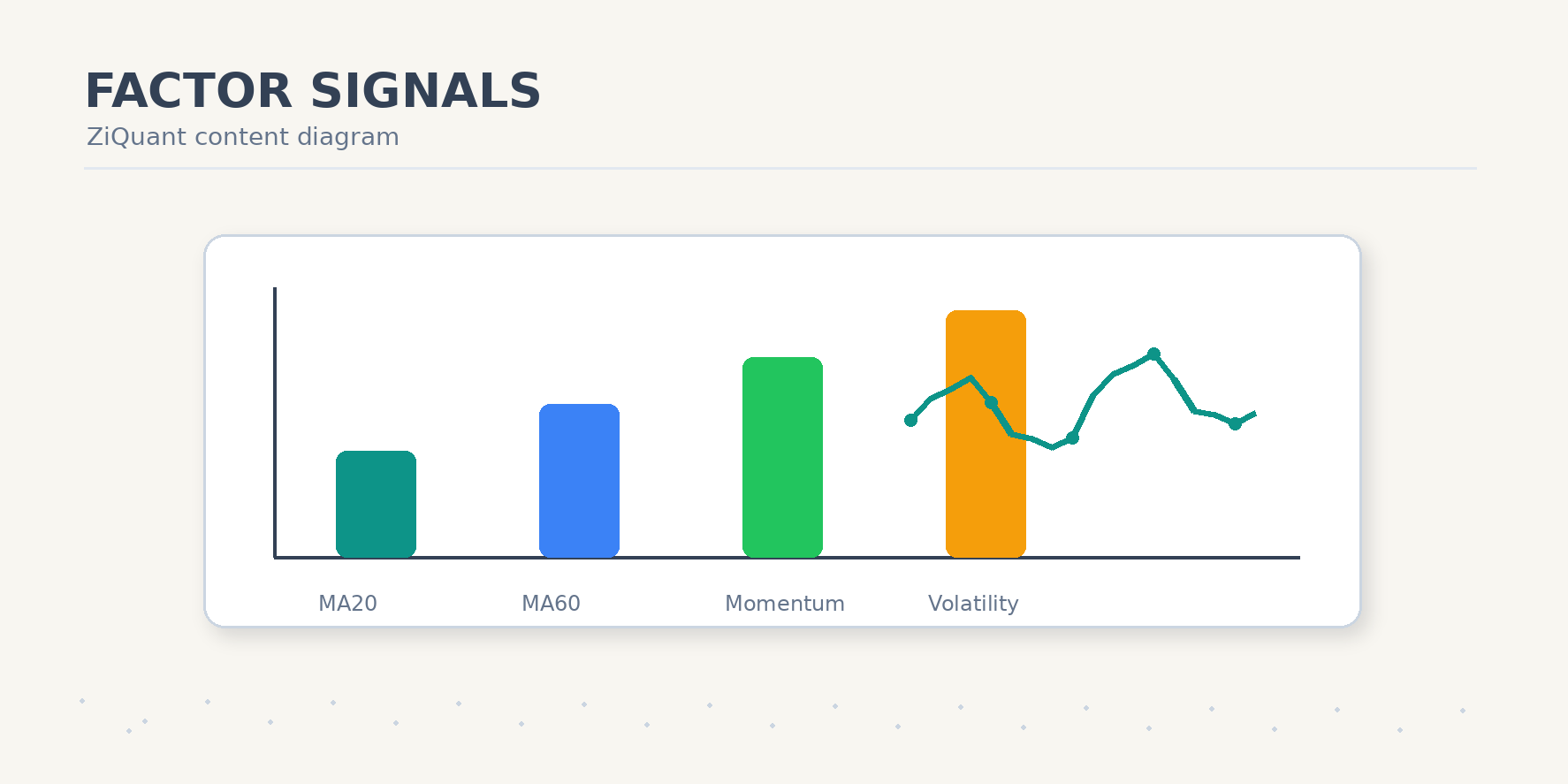
Task: Select the orange Volatility bar
Action: coord(986,434)
